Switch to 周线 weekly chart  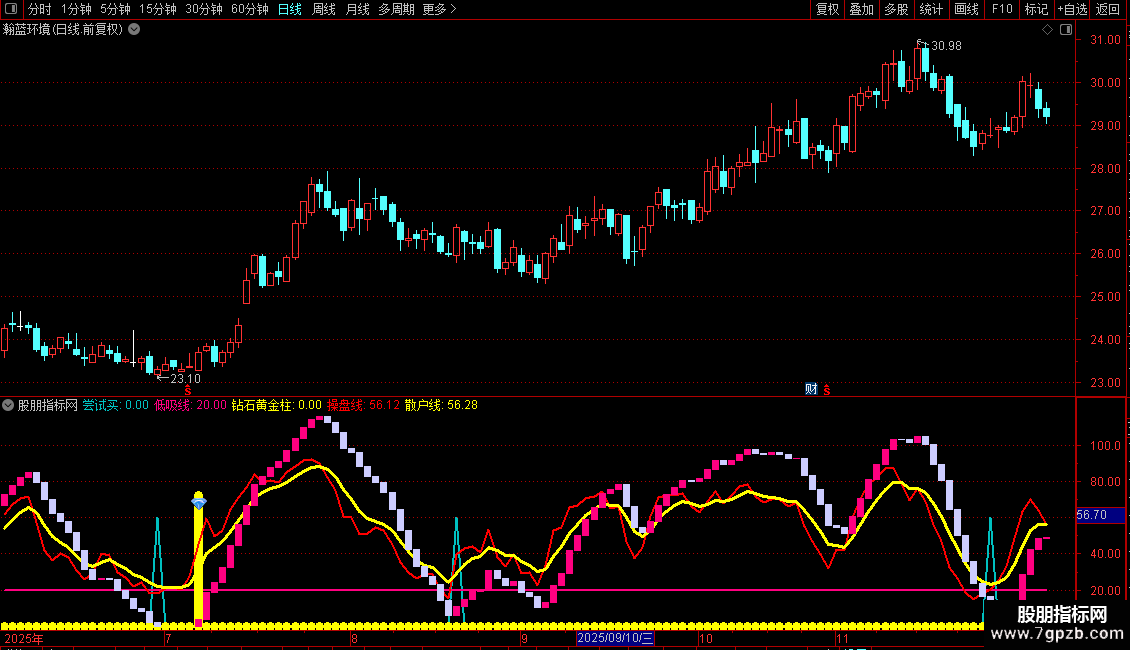click(x=324, y=9)
